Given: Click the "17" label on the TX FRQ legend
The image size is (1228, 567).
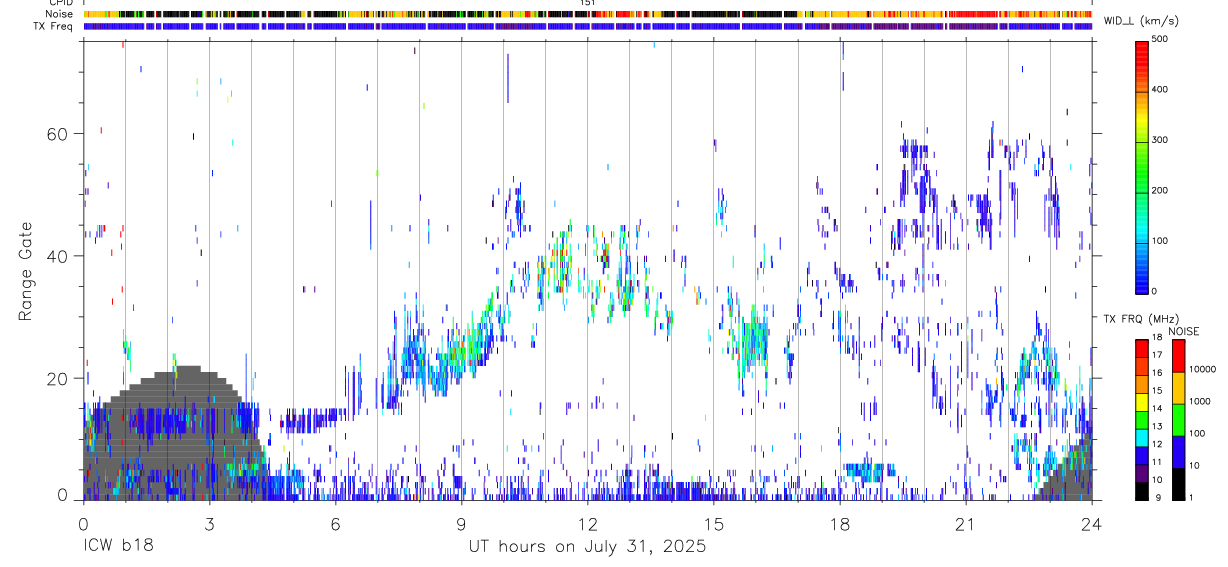Looking at the screenshot, I should pyautogui.click(x=1158, y=355).
